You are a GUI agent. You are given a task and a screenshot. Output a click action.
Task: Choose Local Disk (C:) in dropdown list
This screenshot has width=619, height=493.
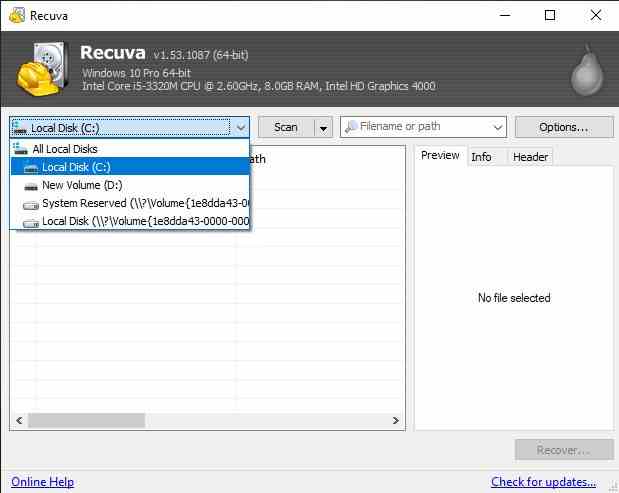(x=130, y=167)
